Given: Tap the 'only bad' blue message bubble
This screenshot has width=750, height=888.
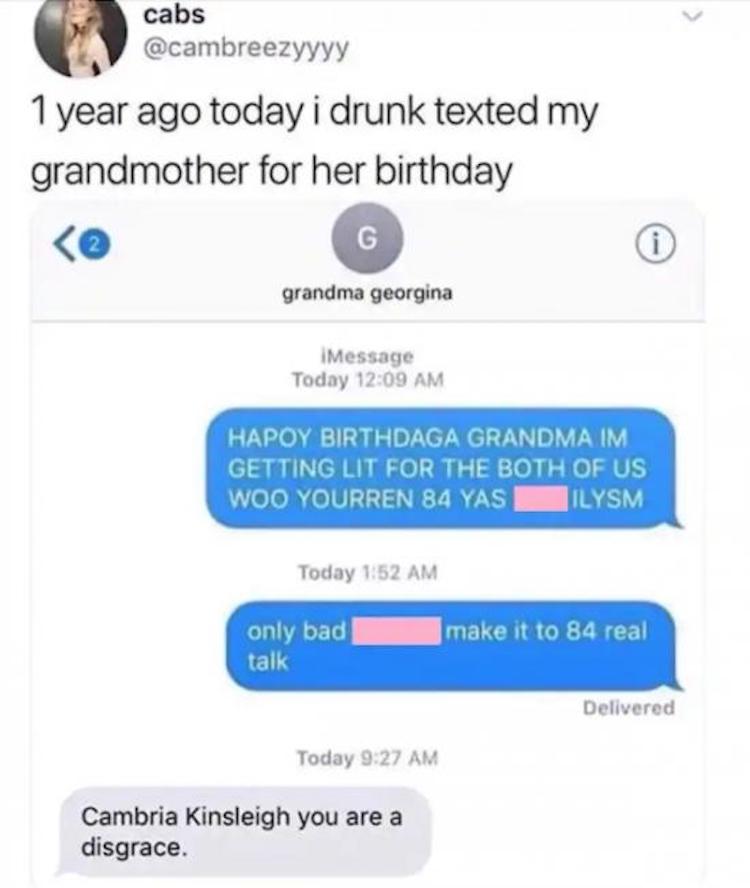Looking at the screenshot, I should [x=453, y=646].
